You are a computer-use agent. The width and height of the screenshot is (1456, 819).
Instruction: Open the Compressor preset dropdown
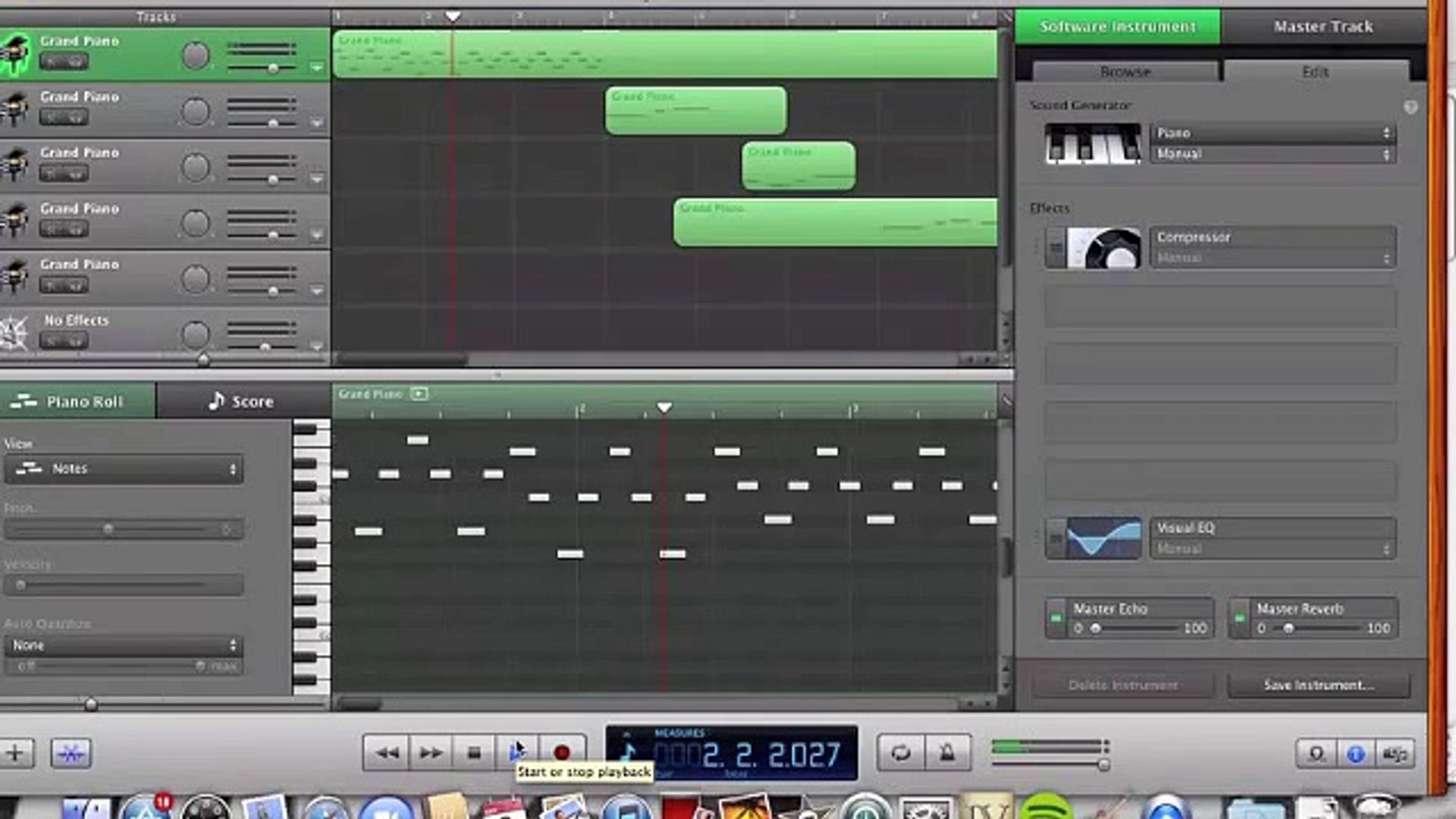pyautogui.click(x=1272, y=258)
